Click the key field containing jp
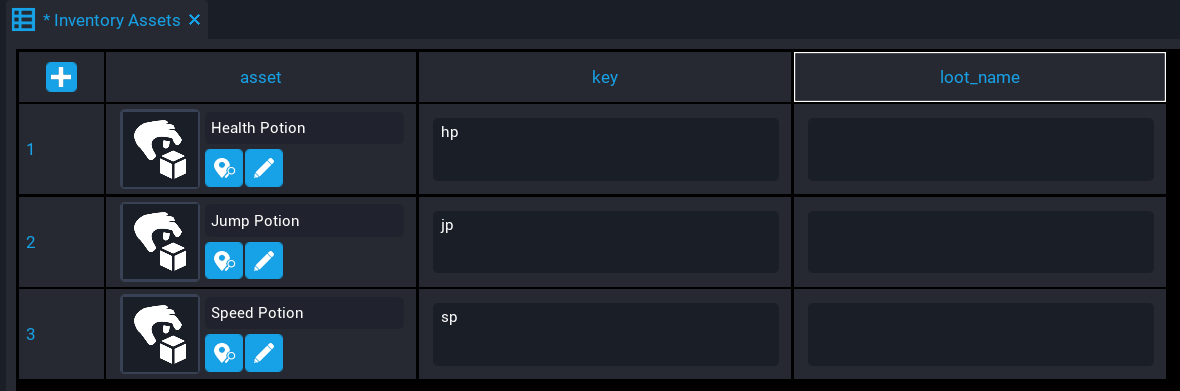The image size is (1180, 391). [x=606, y=241]
